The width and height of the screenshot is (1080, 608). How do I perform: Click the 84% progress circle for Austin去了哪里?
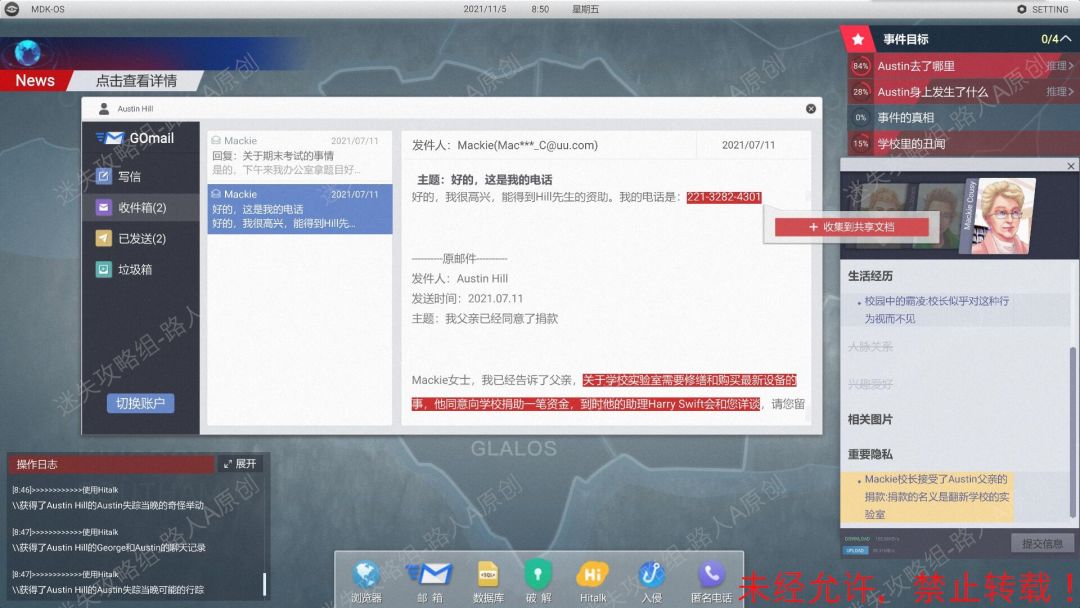point(860,66)
